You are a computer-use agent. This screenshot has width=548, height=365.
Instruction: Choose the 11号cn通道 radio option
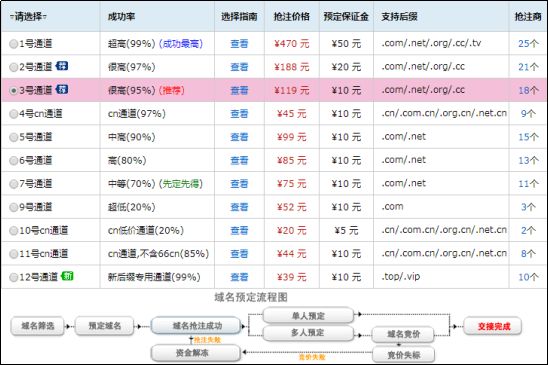(x=13, y=254)
